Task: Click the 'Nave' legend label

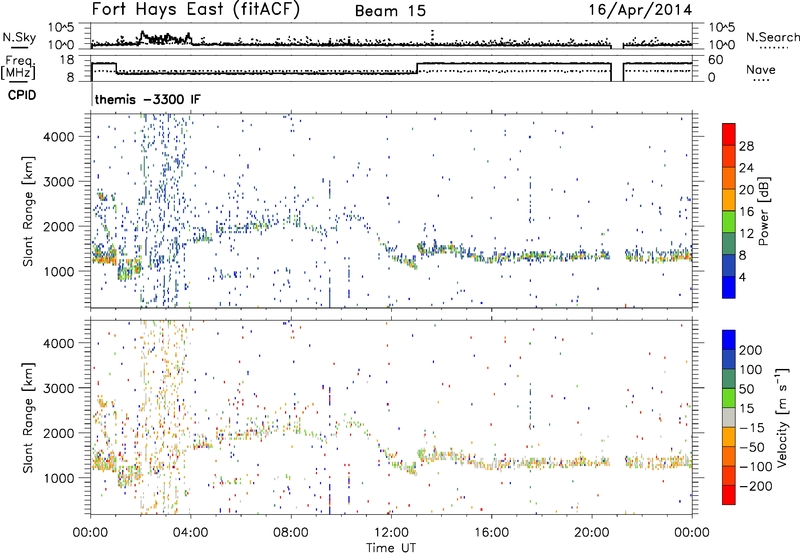Action: pyautogui.click(x=760, y=69)
